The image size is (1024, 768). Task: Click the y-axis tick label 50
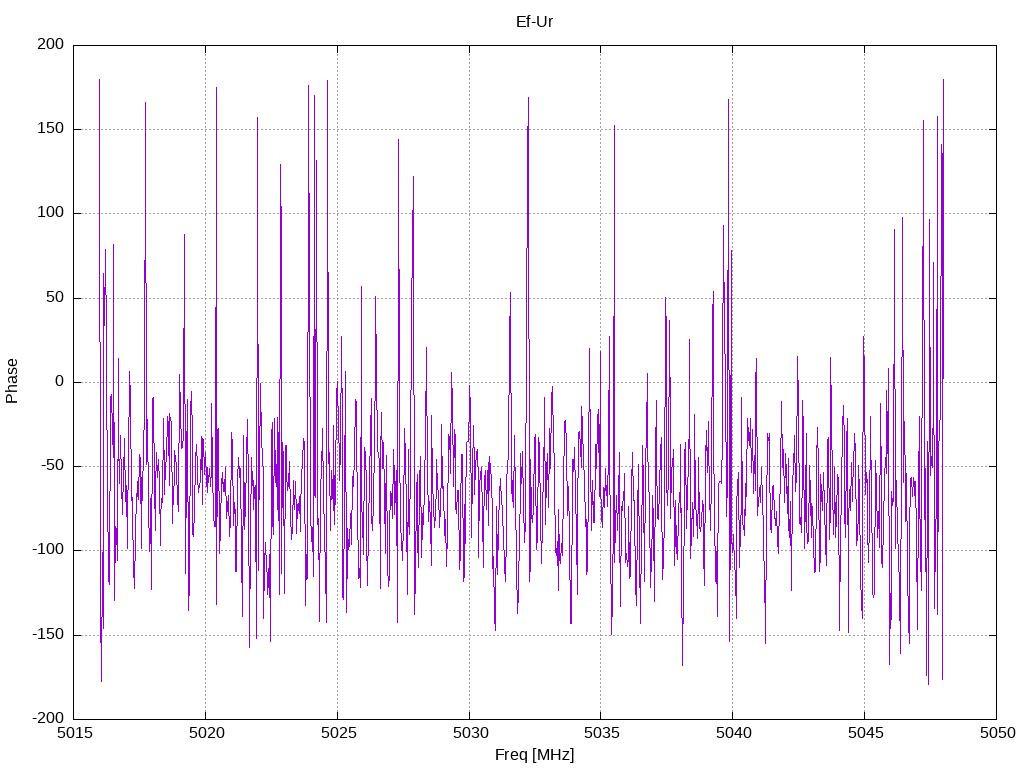pos(56,297)
